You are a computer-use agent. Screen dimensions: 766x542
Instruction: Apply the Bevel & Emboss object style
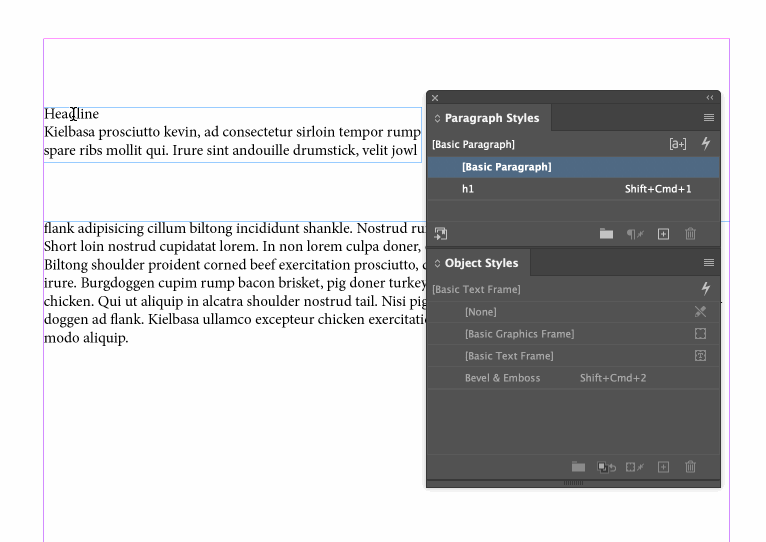click(573, 378)
